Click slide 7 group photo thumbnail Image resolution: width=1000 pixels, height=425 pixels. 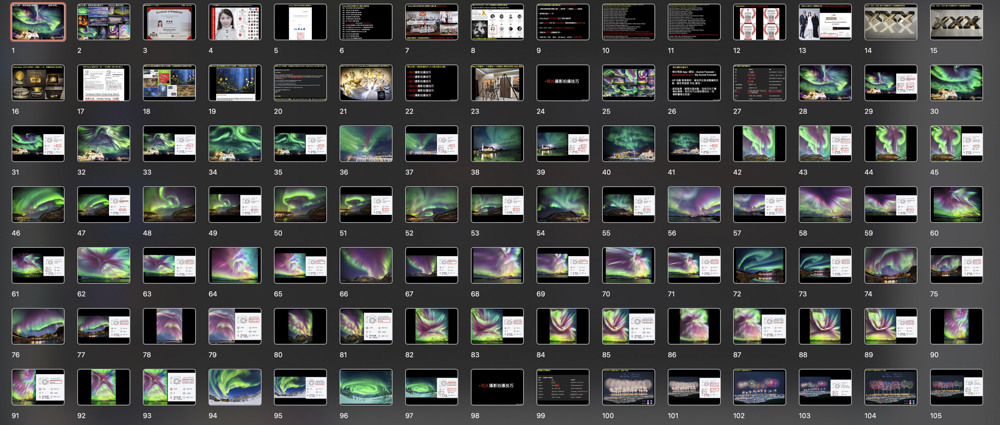click(432, 22)
